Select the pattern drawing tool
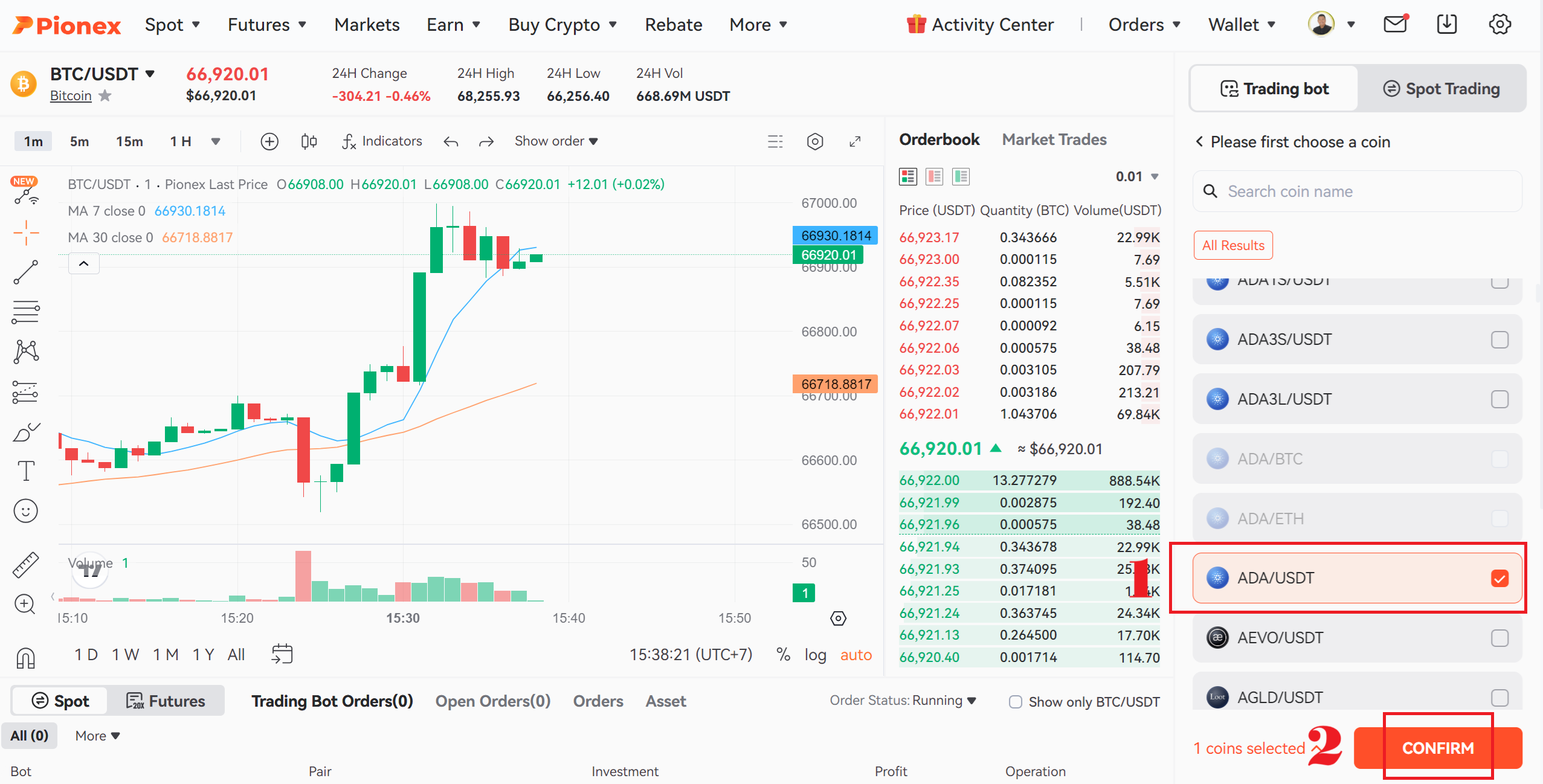 coord(26,352)
